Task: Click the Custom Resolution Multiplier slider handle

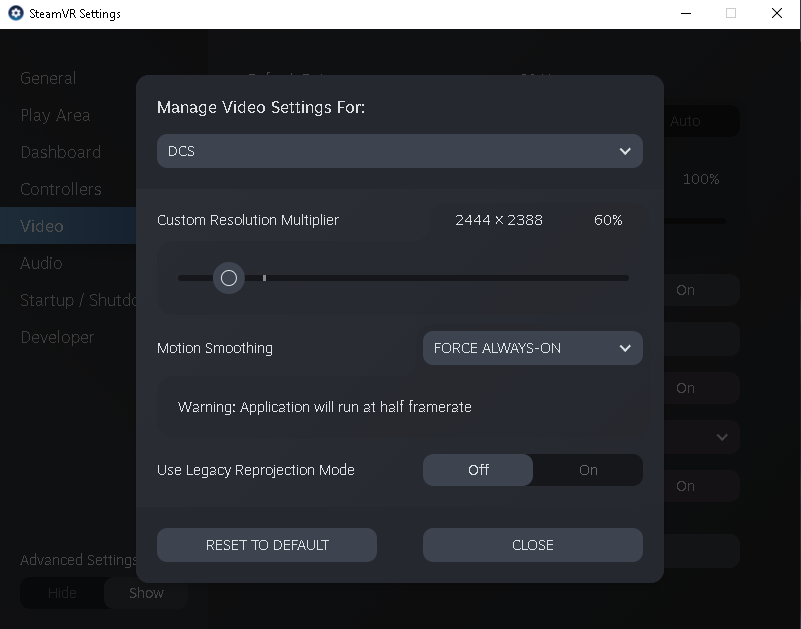Action: (x=229, y=278)
